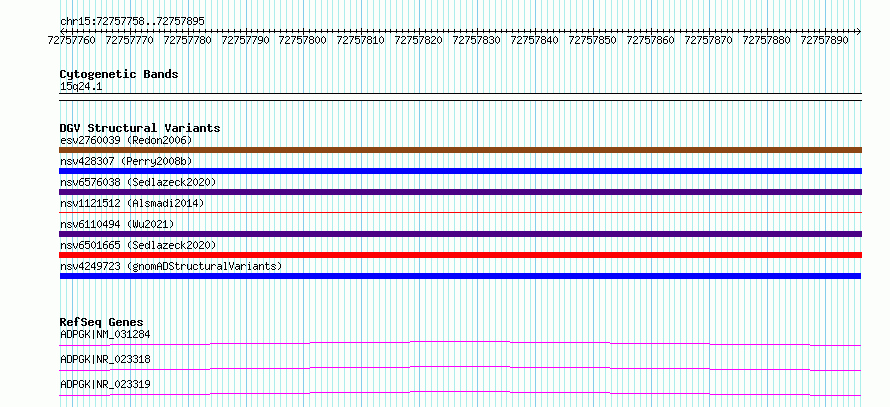This screenshot has height=407, width=890.
Task: Click the ADPGK|NR_023319 magenta transcript line
Action: (x=460, y=393)
